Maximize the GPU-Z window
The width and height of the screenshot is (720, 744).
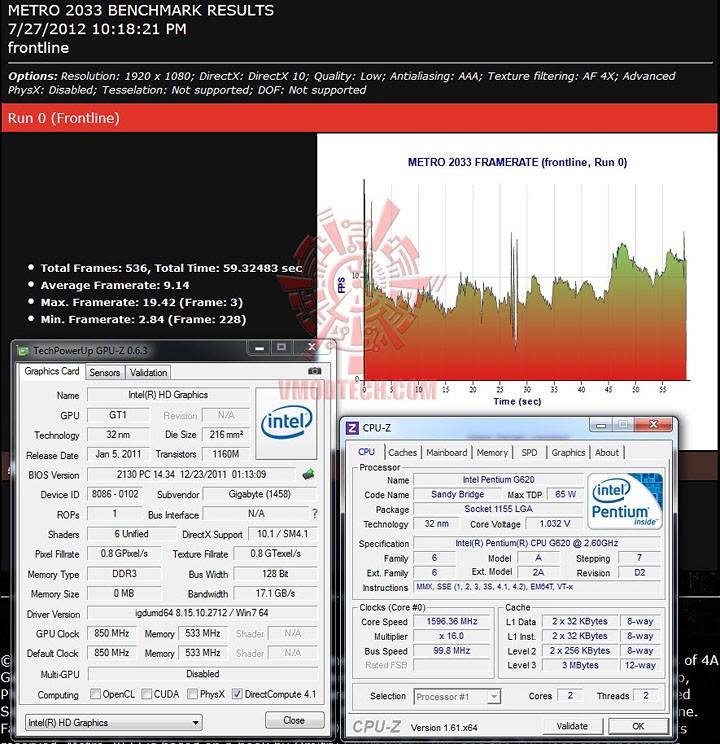pos(281,347)
